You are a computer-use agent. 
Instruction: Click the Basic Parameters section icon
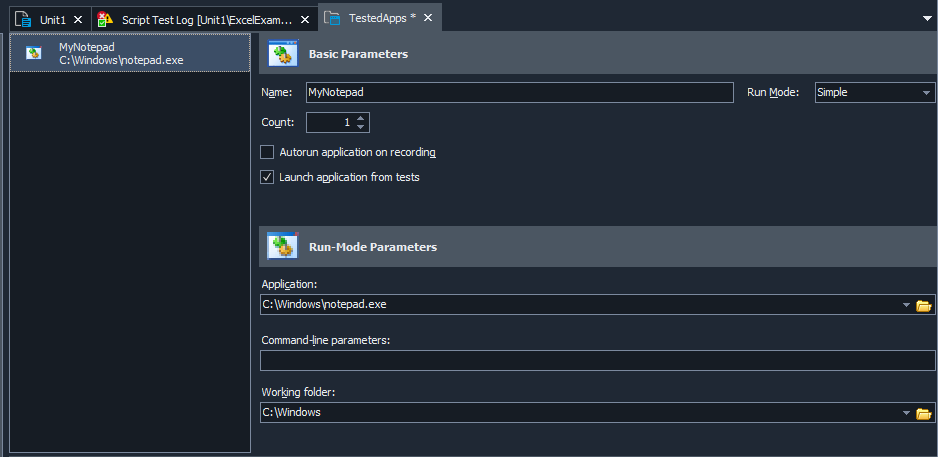click(x=284, y=54)
